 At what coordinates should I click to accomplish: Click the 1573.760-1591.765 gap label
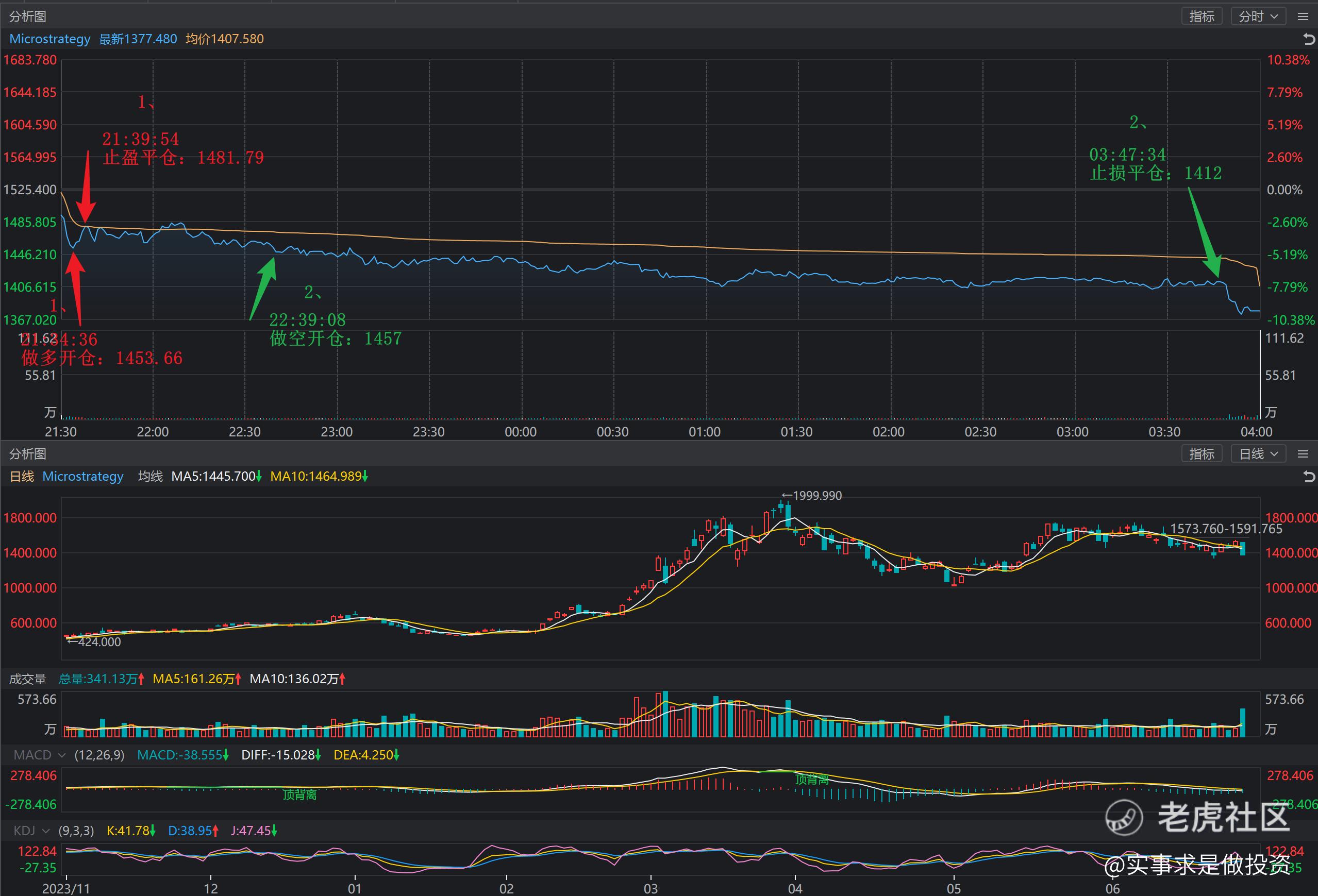(x=1226, y=529)
